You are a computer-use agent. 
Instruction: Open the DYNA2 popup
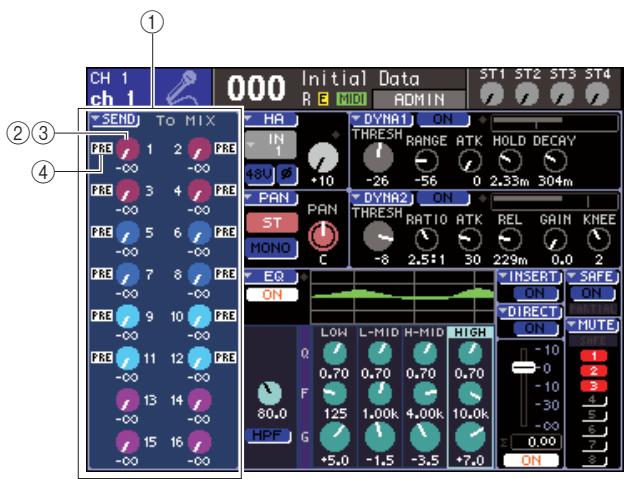(x=382, y=198)
